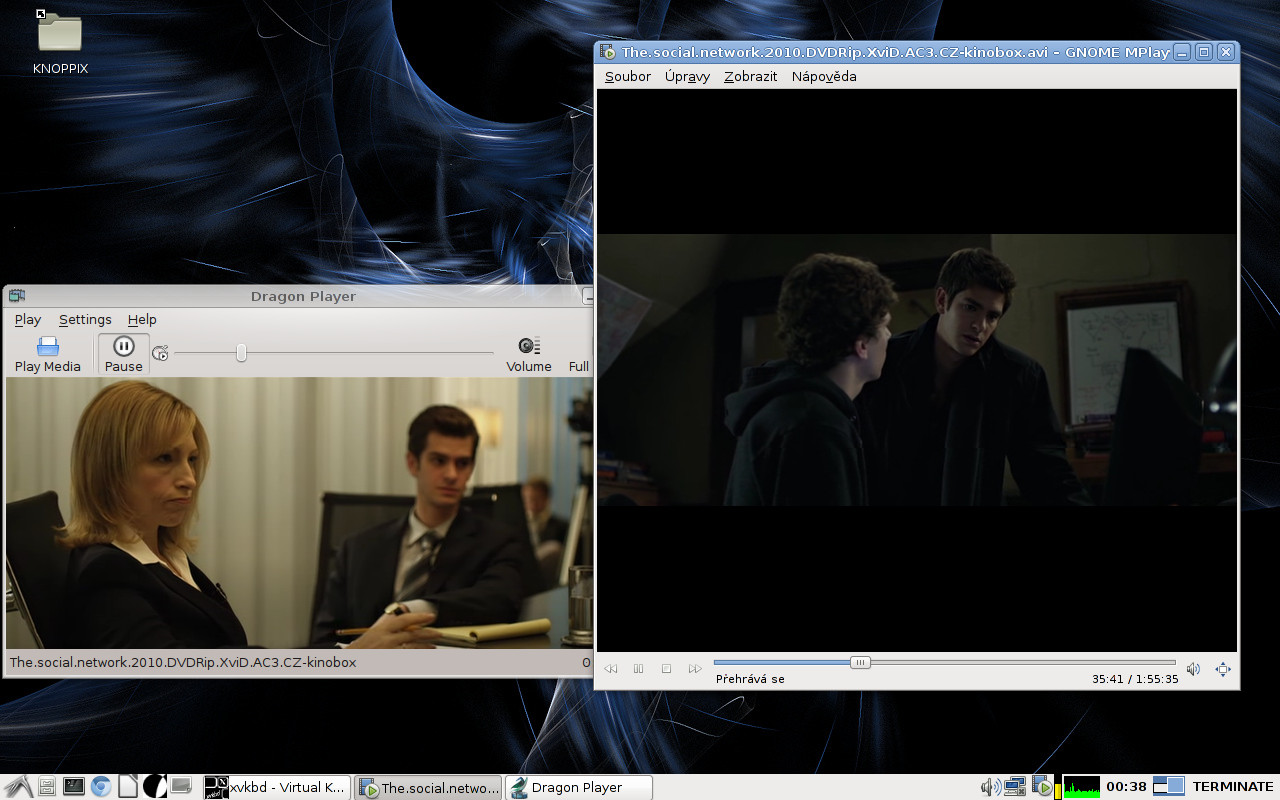Click the green CPU usage monitor

tap(1081, 787)
